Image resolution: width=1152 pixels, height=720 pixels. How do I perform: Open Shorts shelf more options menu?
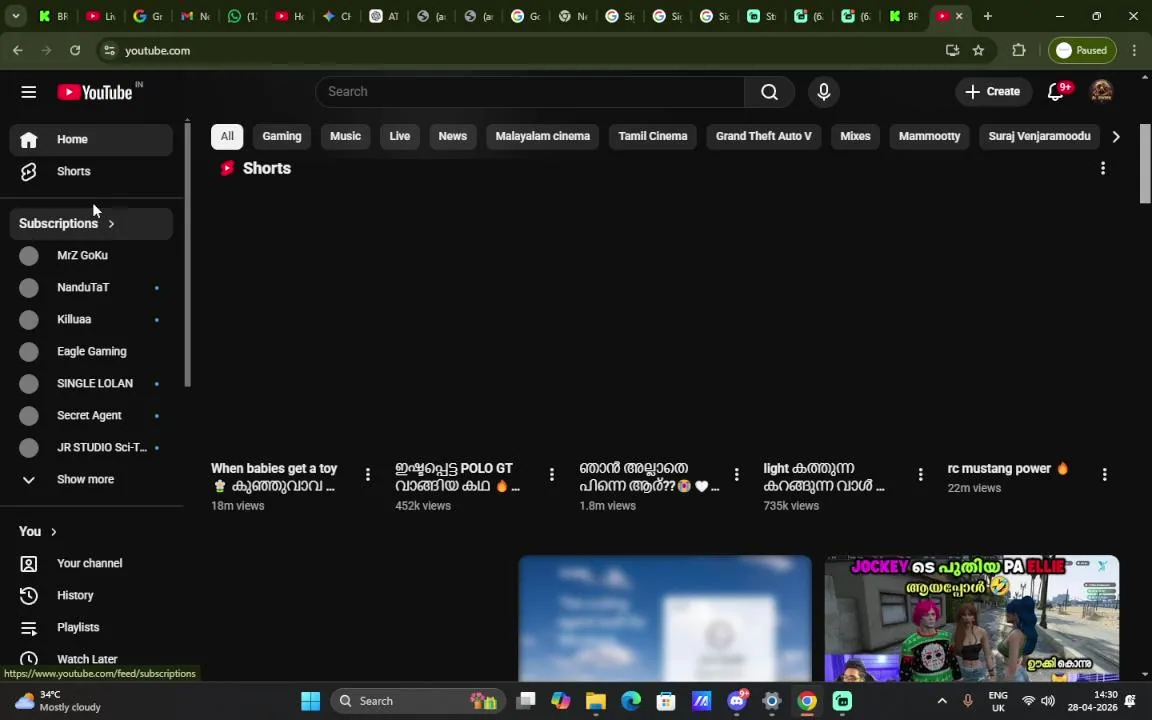1102,168
